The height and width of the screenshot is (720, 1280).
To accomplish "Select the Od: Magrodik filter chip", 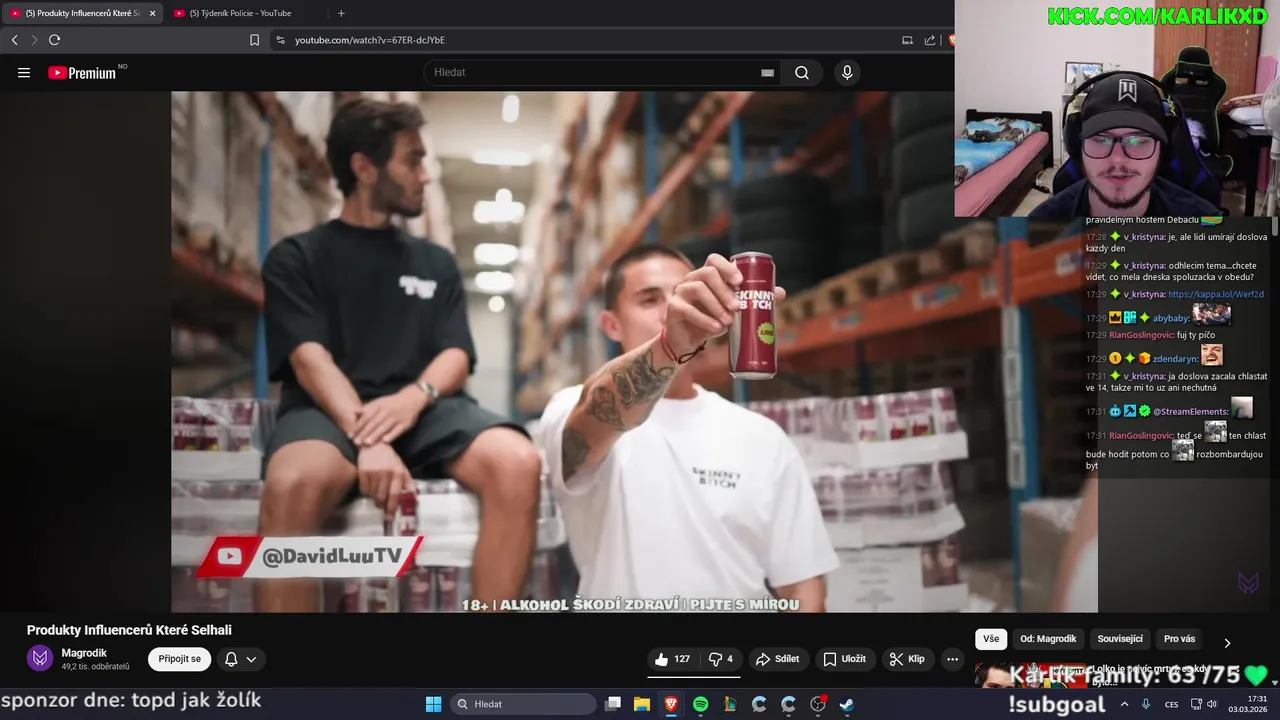I will click(1048, 639).
